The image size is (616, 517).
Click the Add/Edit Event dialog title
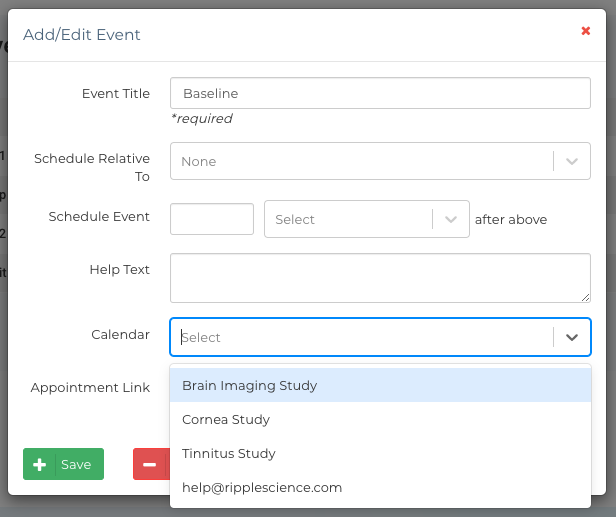[82, 35]
